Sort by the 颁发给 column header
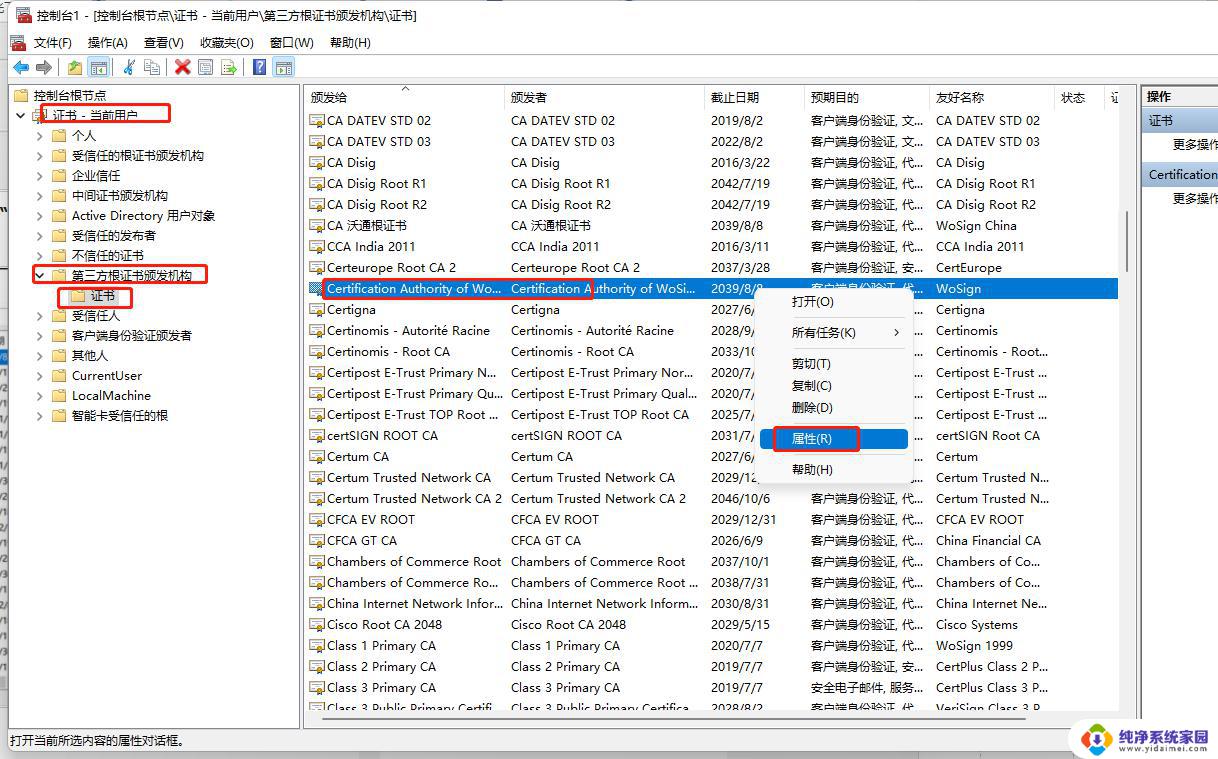The width and height of the screenshot is (1218, 759). 405,97
